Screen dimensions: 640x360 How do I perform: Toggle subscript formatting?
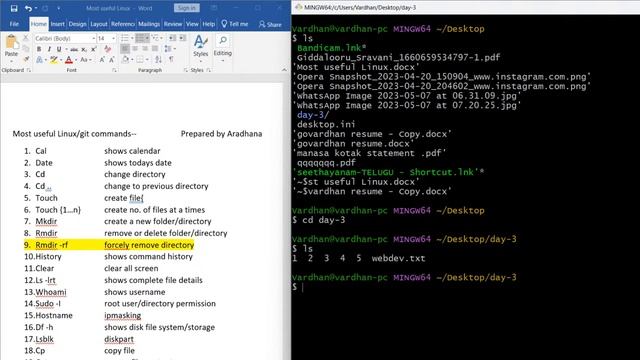pos(84,49)
